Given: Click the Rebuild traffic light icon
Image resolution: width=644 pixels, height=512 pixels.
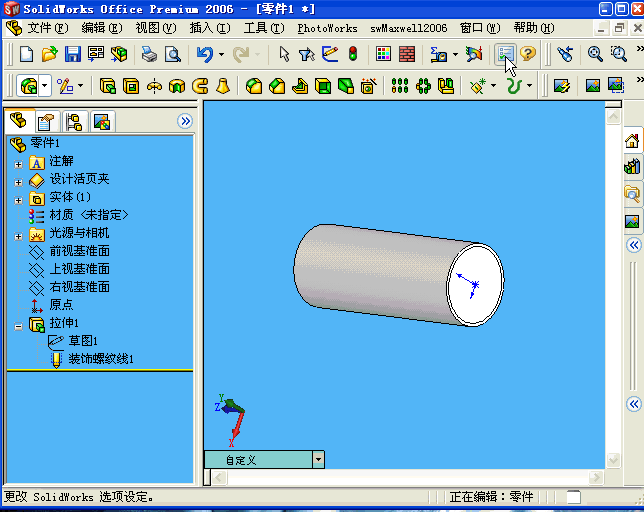Looking at the screenshot, I should (x=353, y=54).
